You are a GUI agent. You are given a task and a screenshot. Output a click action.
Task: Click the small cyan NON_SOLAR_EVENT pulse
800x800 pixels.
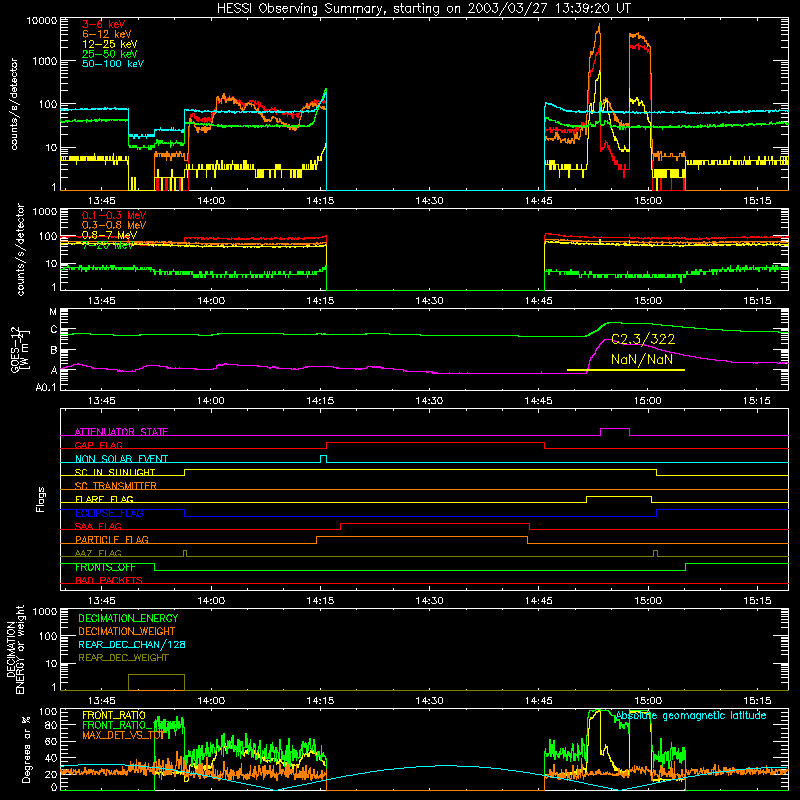(323, 457)
